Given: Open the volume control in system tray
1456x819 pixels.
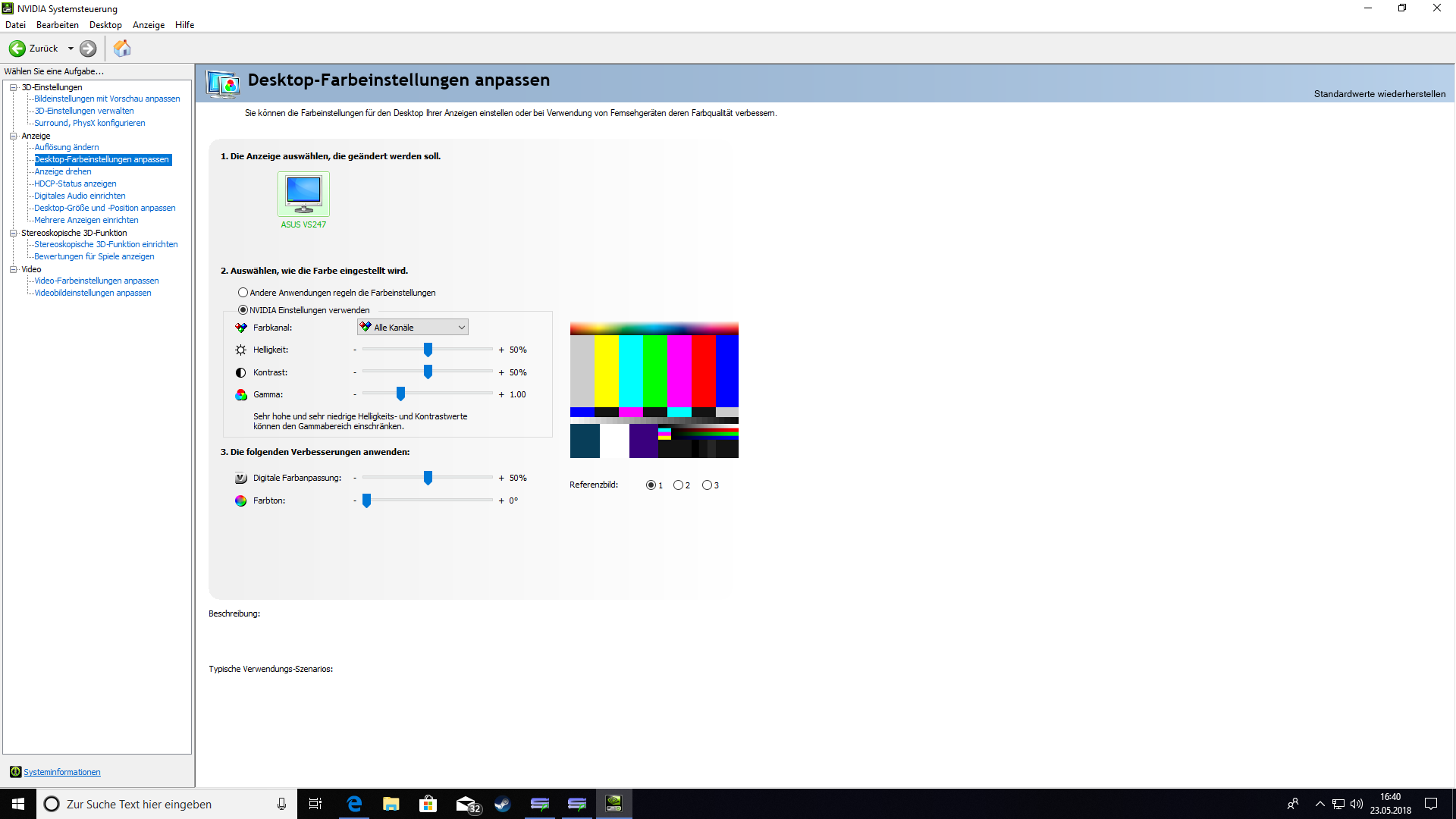Looking at the screenshot, I should [1357, 804].
